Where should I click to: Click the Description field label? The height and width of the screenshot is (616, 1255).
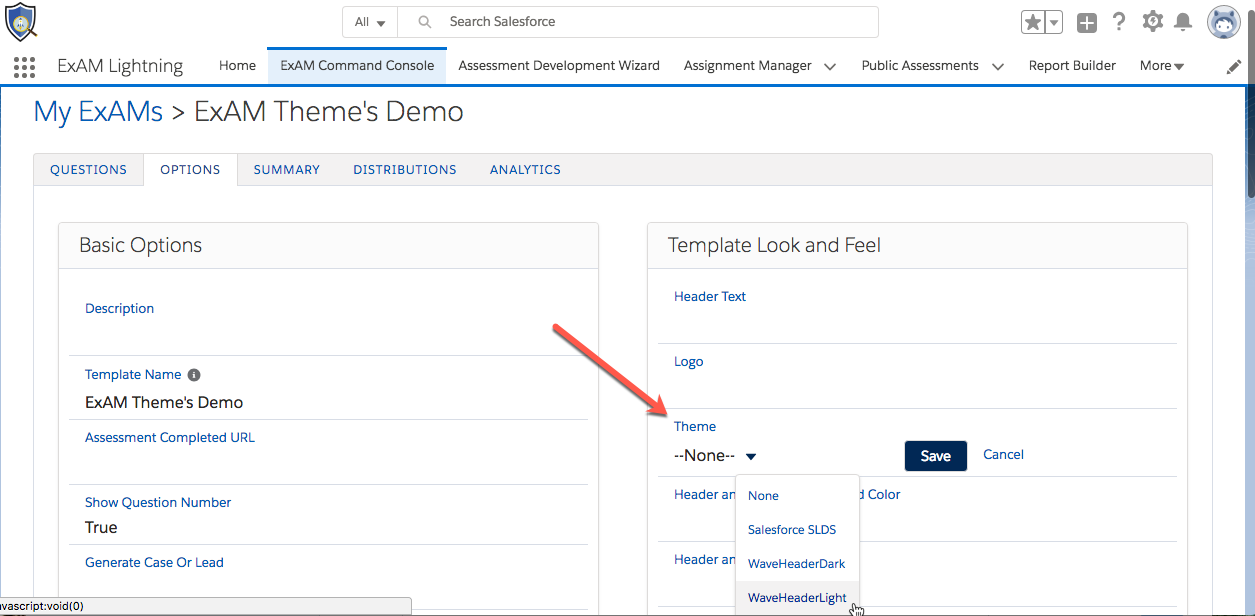[119, 309]
